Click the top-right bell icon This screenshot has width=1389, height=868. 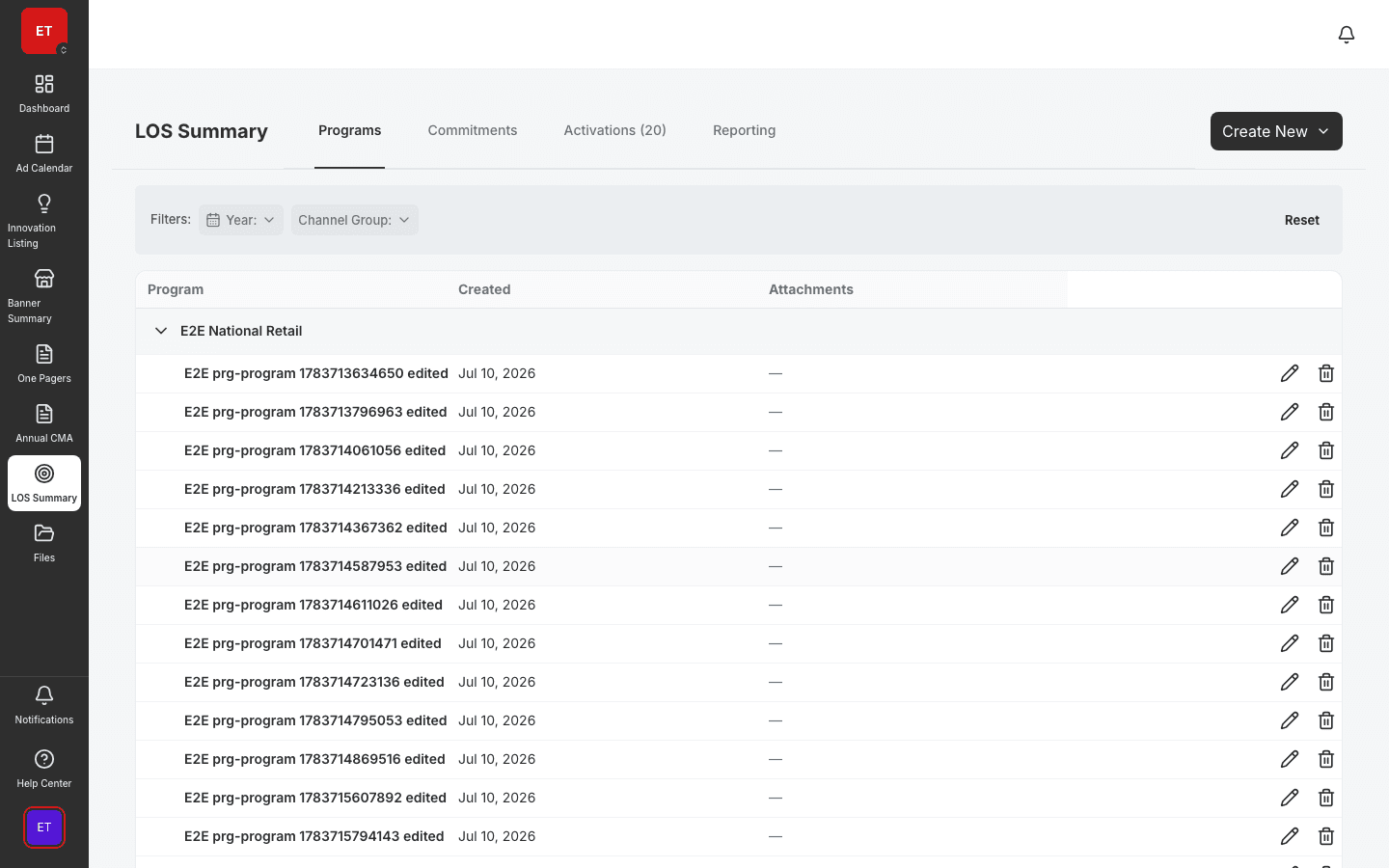[1347, 35]
